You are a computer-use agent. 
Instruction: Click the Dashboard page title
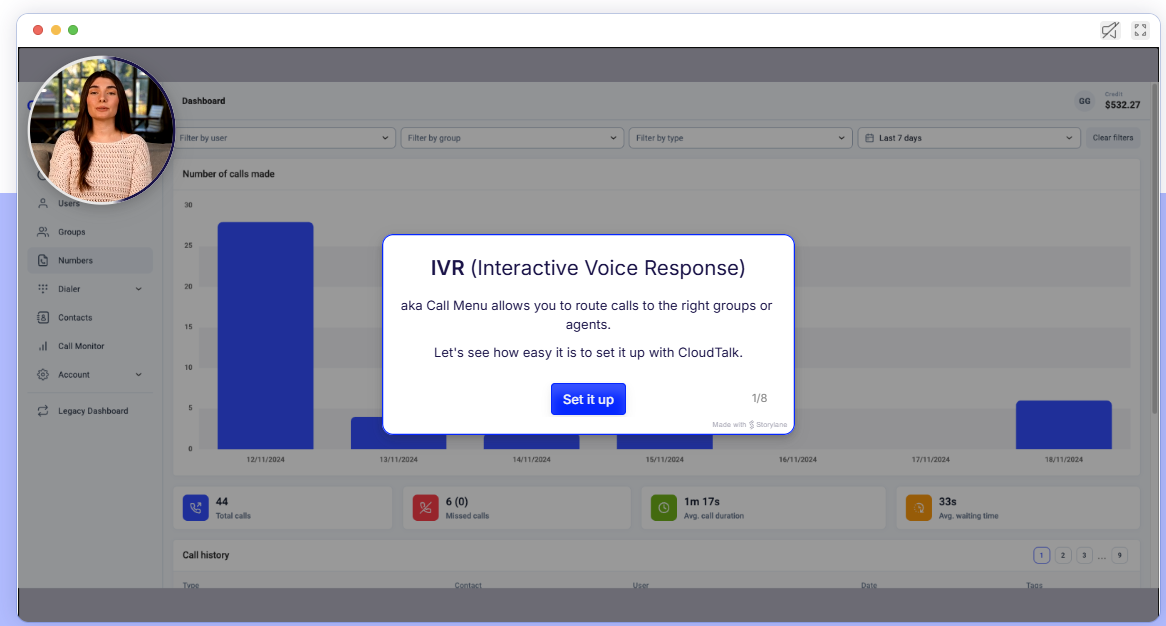pos(204,101)
